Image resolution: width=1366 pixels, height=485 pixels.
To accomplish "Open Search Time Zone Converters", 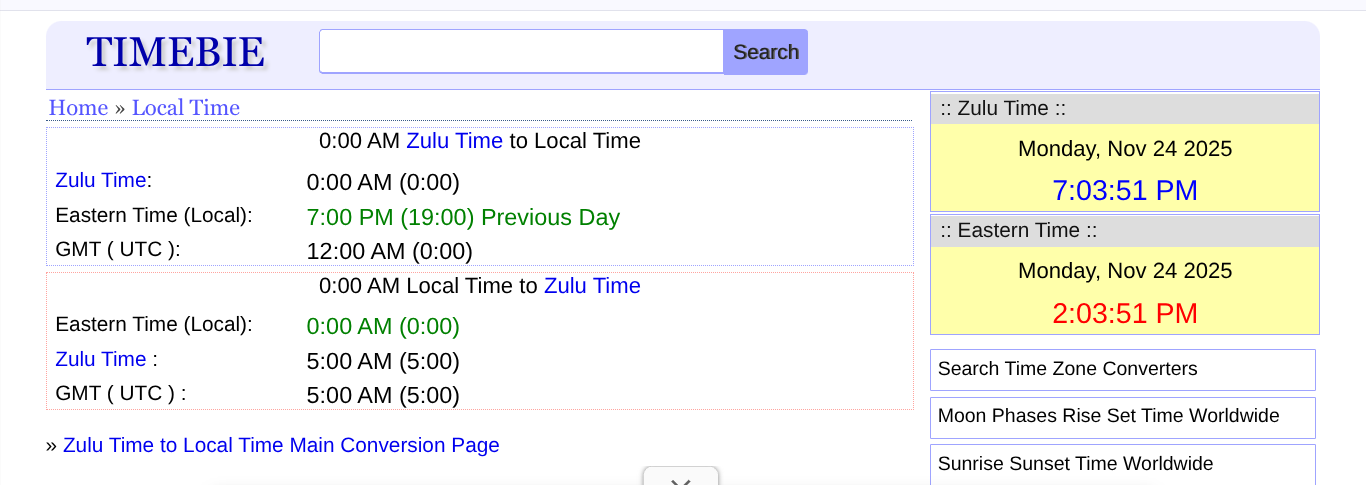I will tap(1122, 369).
